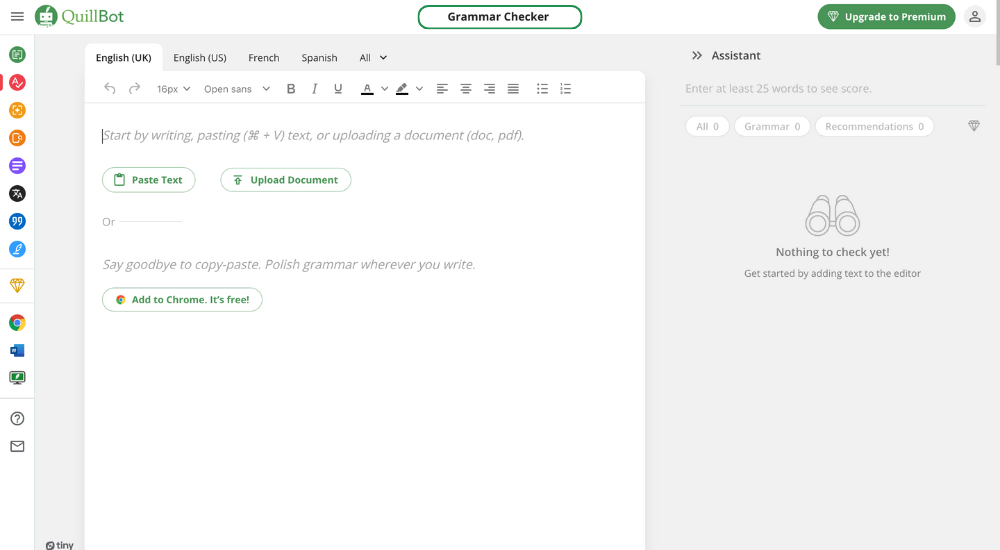The width and height of the screenshot is (1000, 550).
Task: Switch to the English (US) tab
Action: point(200,58)
